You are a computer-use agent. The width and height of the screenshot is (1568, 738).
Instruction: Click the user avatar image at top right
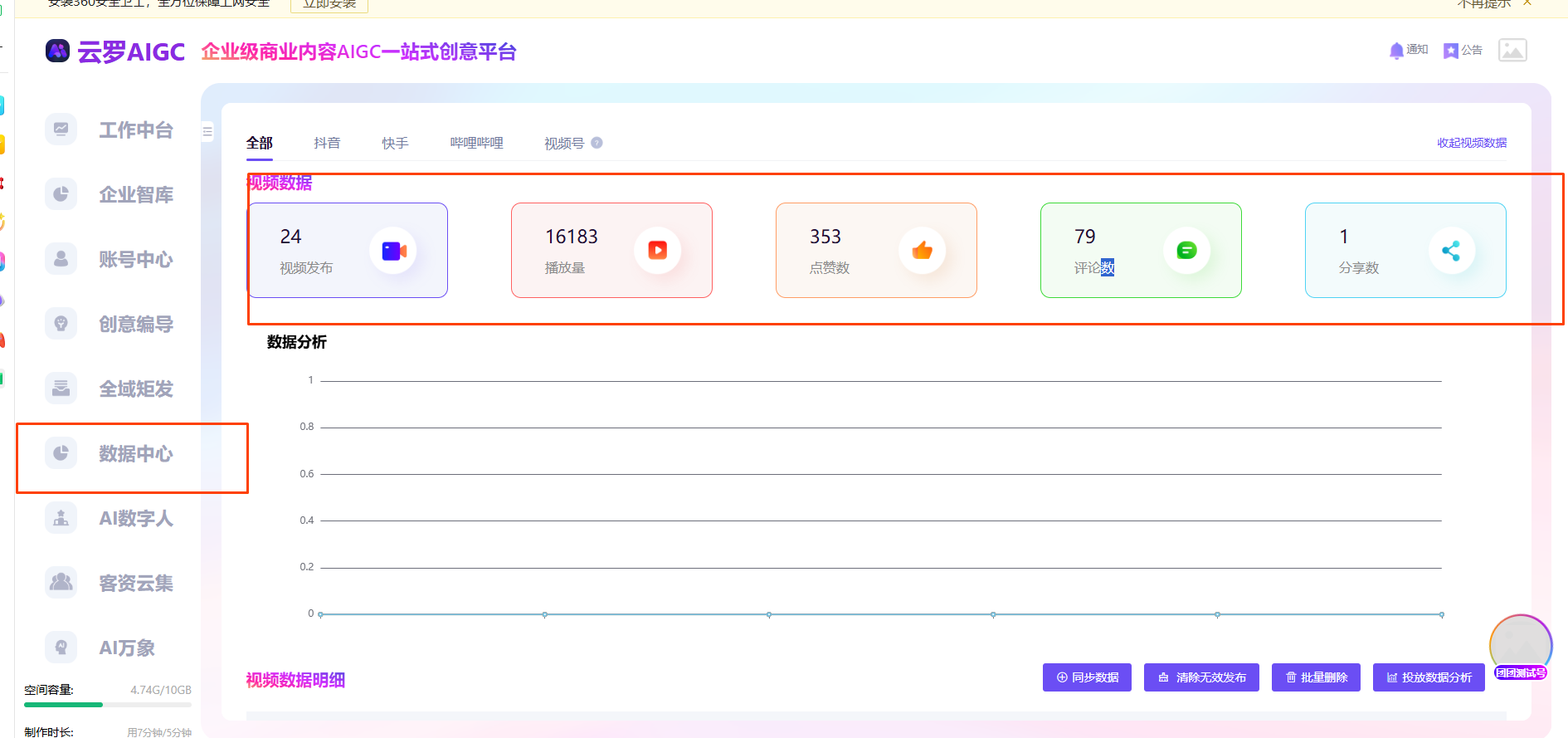pyautogui.click(x=1512, y=51)
